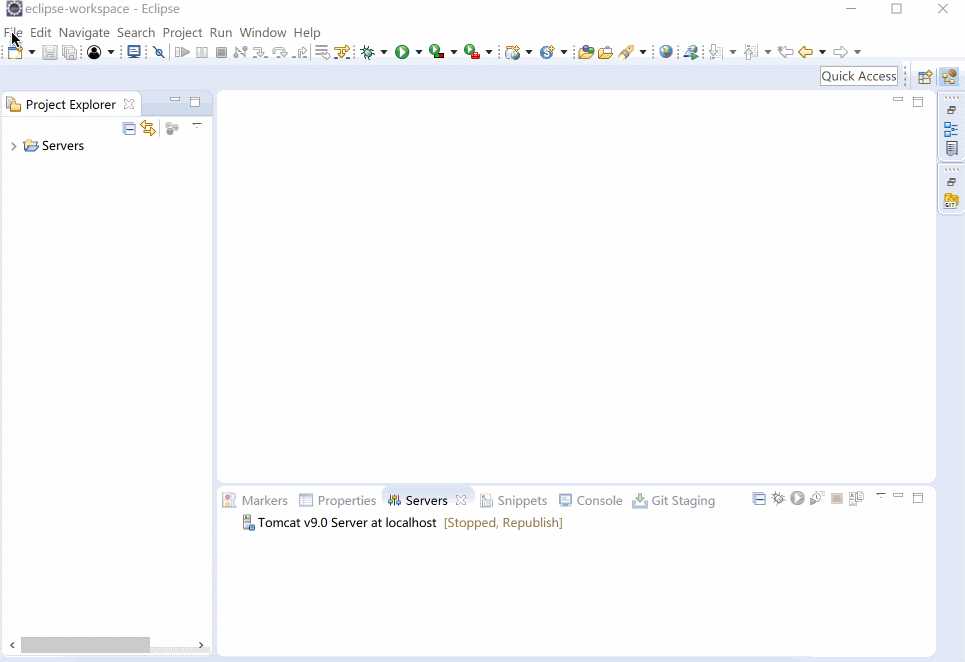Image resolution: width=965 pixels, height=662 pixels.
Task: Open dropdown next to black circular icon
Action: point(111,52)
